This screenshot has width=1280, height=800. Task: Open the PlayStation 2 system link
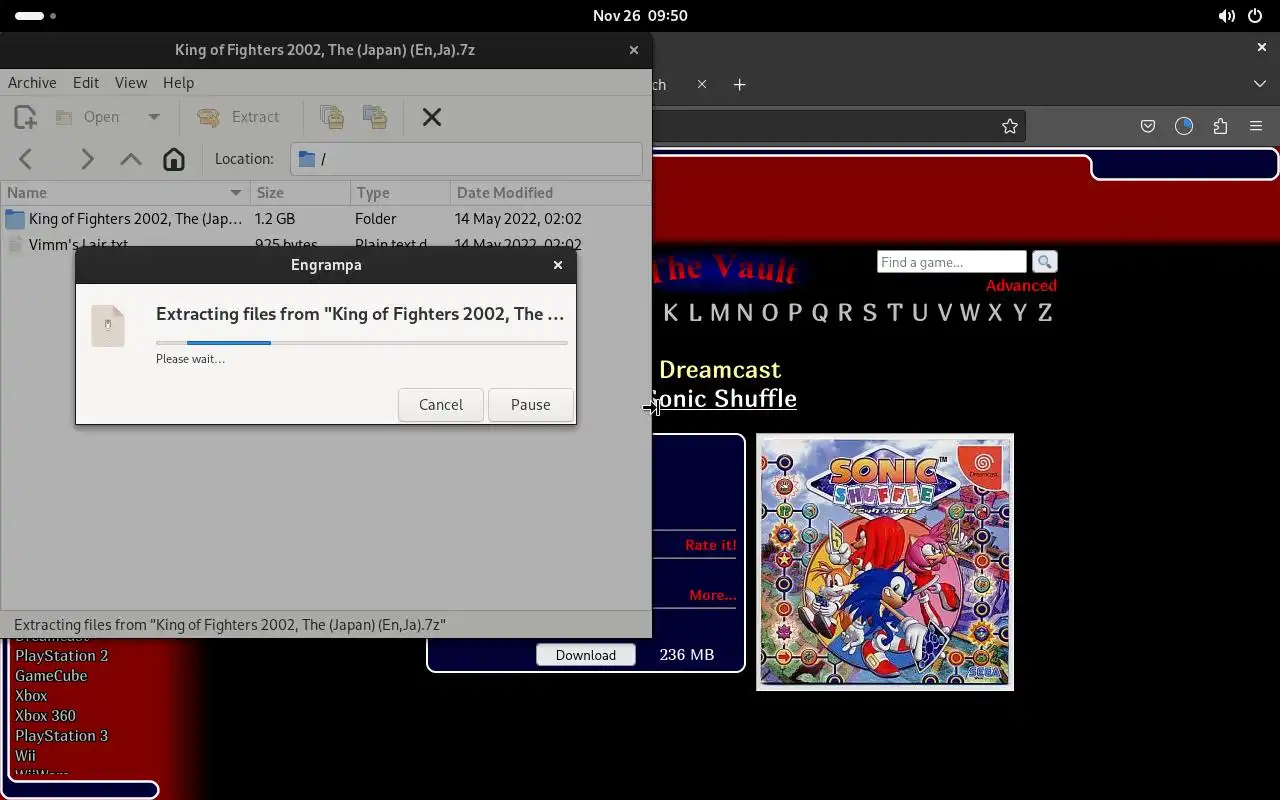pos(61,656)
